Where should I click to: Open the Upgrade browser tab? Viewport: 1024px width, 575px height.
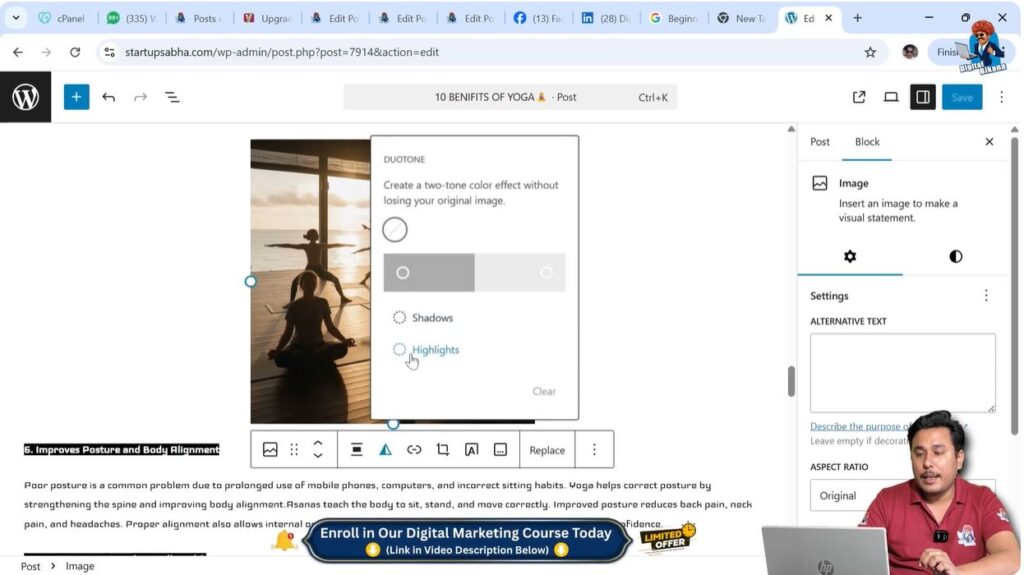pos(266,18)
